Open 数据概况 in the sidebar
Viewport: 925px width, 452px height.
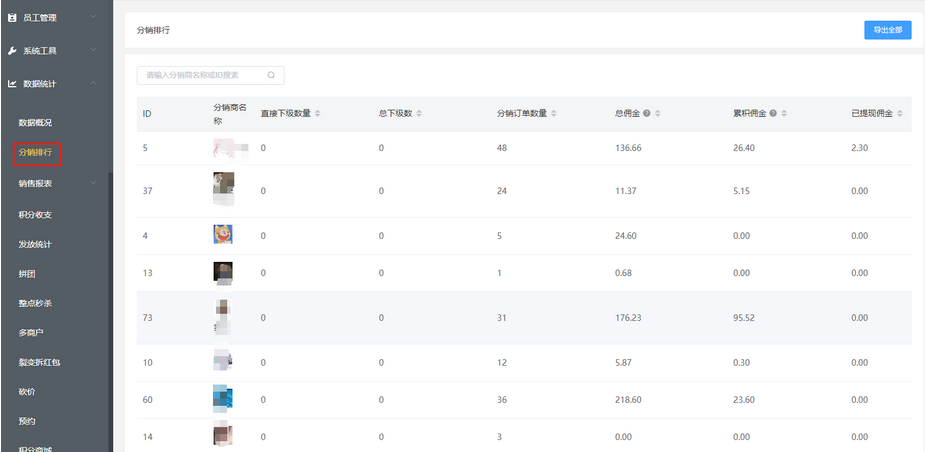[x=35, y=122]
